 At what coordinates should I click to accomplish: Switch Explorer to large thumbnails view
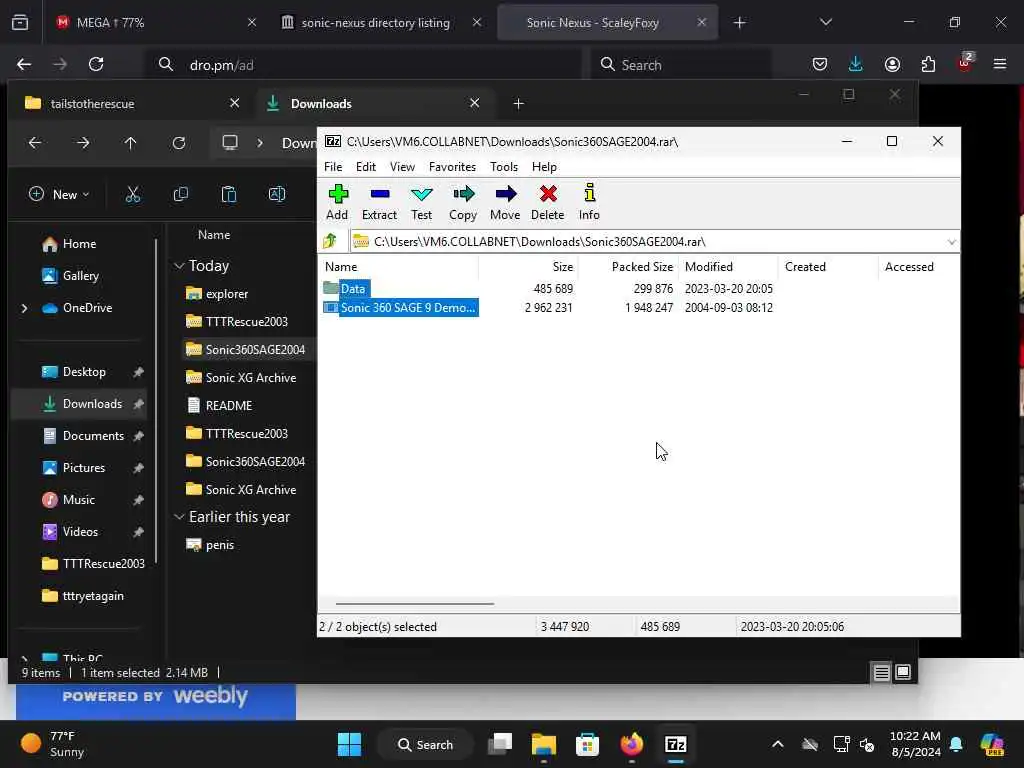903,673
